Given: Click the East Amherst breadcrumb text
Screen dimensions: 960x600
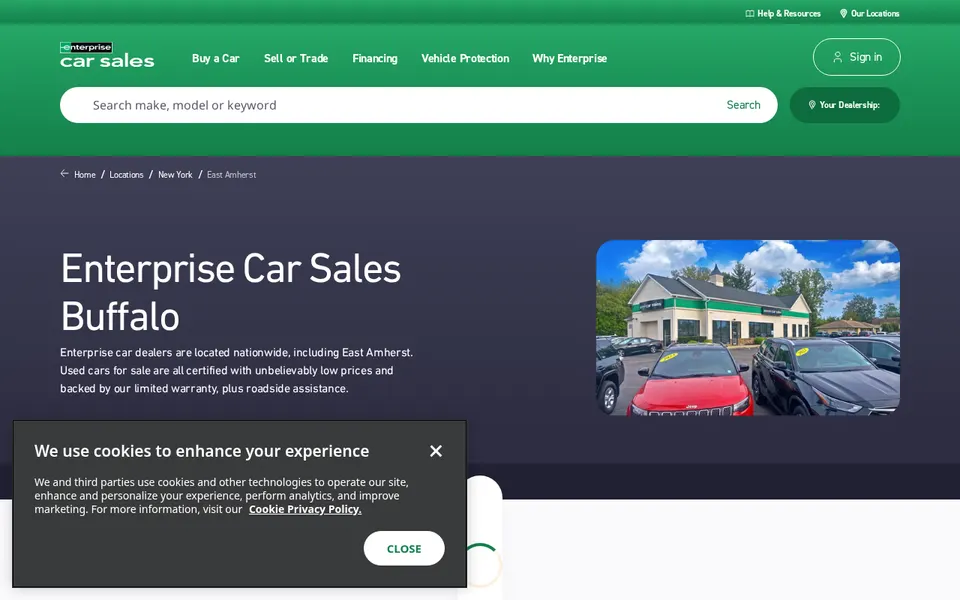Looking at the screenshot, I should pyautogui.click(x=231, y=174).
